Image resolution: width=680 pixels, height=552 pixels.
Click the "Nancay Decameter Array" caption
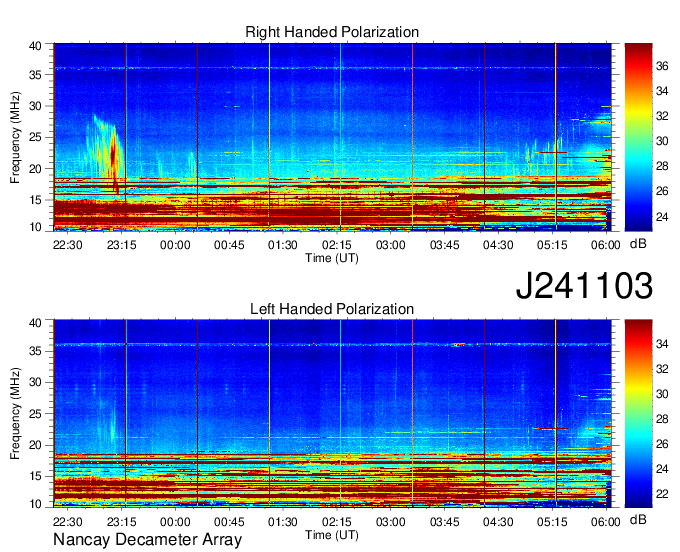pyautogui.click(x=147, y=540)
